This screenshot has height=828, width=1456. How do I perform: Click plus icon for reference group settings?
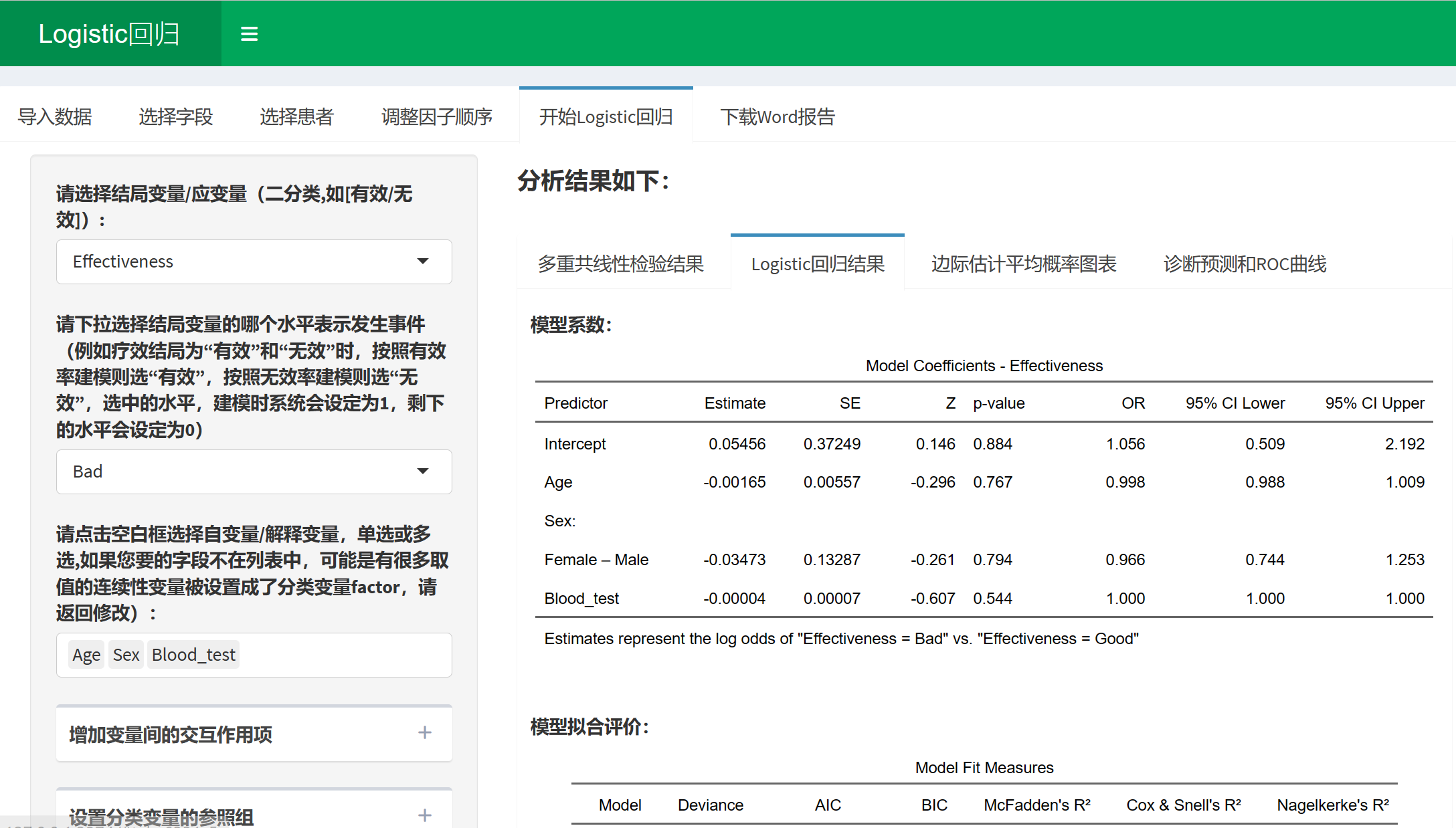(x=424, y=815)
